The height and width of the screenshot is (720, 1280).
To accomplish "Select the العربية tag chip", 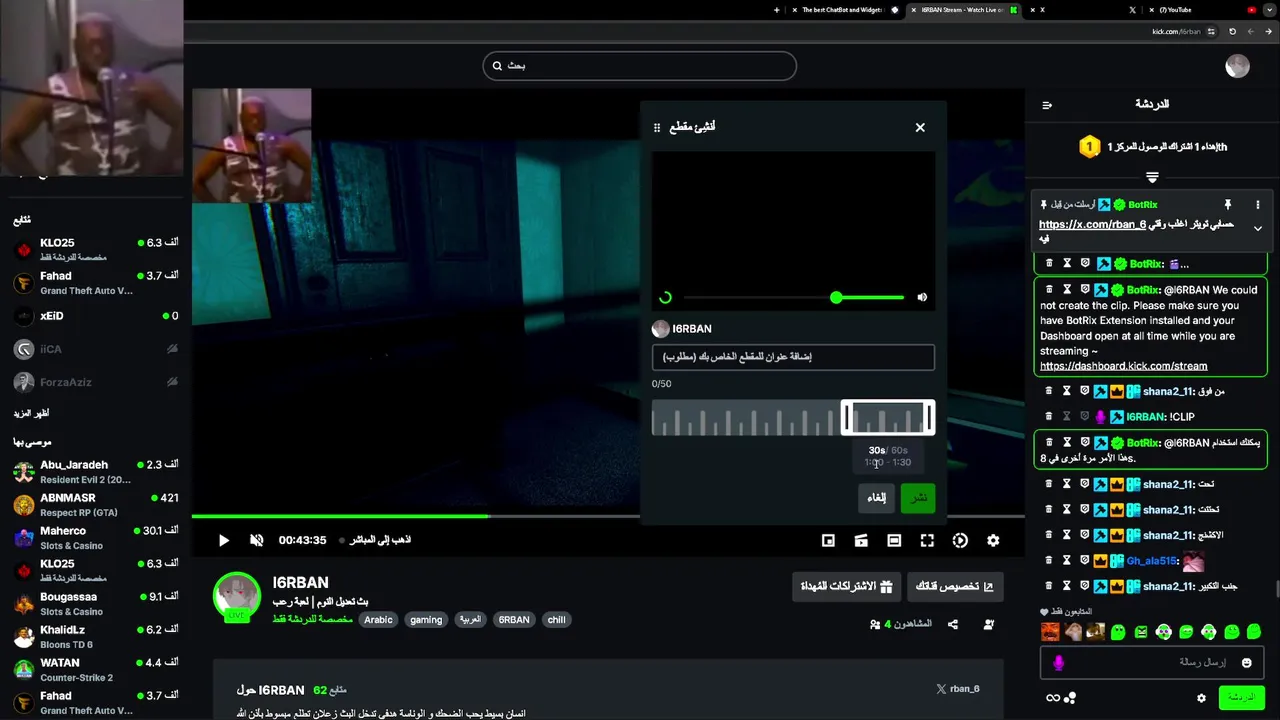I will click(x=470, y=620).
